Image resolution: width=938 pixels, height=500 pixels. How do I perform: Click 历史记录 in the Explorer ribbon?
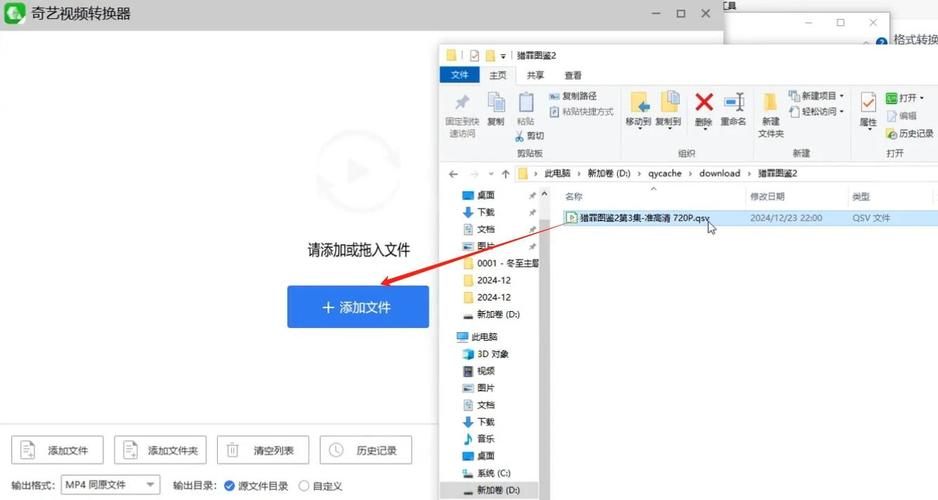tap(909, 133)
